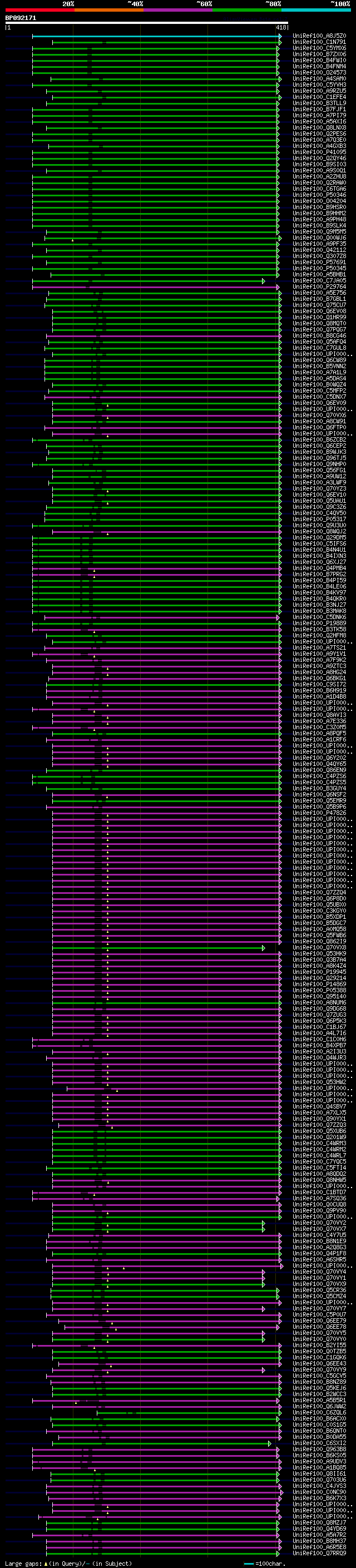
Task: Open the UniRef100_C1N791 hit
Action: [319, 42]
